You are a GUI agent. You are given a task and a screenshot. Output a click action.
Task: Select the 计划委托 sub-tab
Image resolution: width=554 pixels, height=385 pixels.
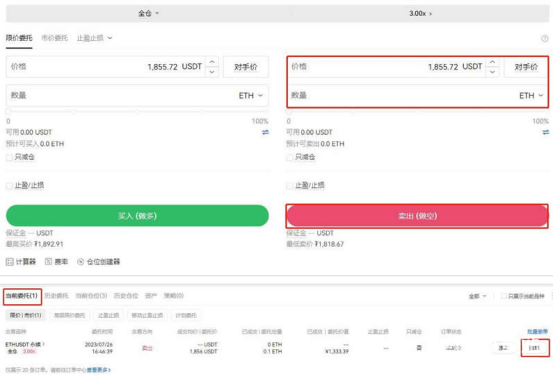click(186, 315)
